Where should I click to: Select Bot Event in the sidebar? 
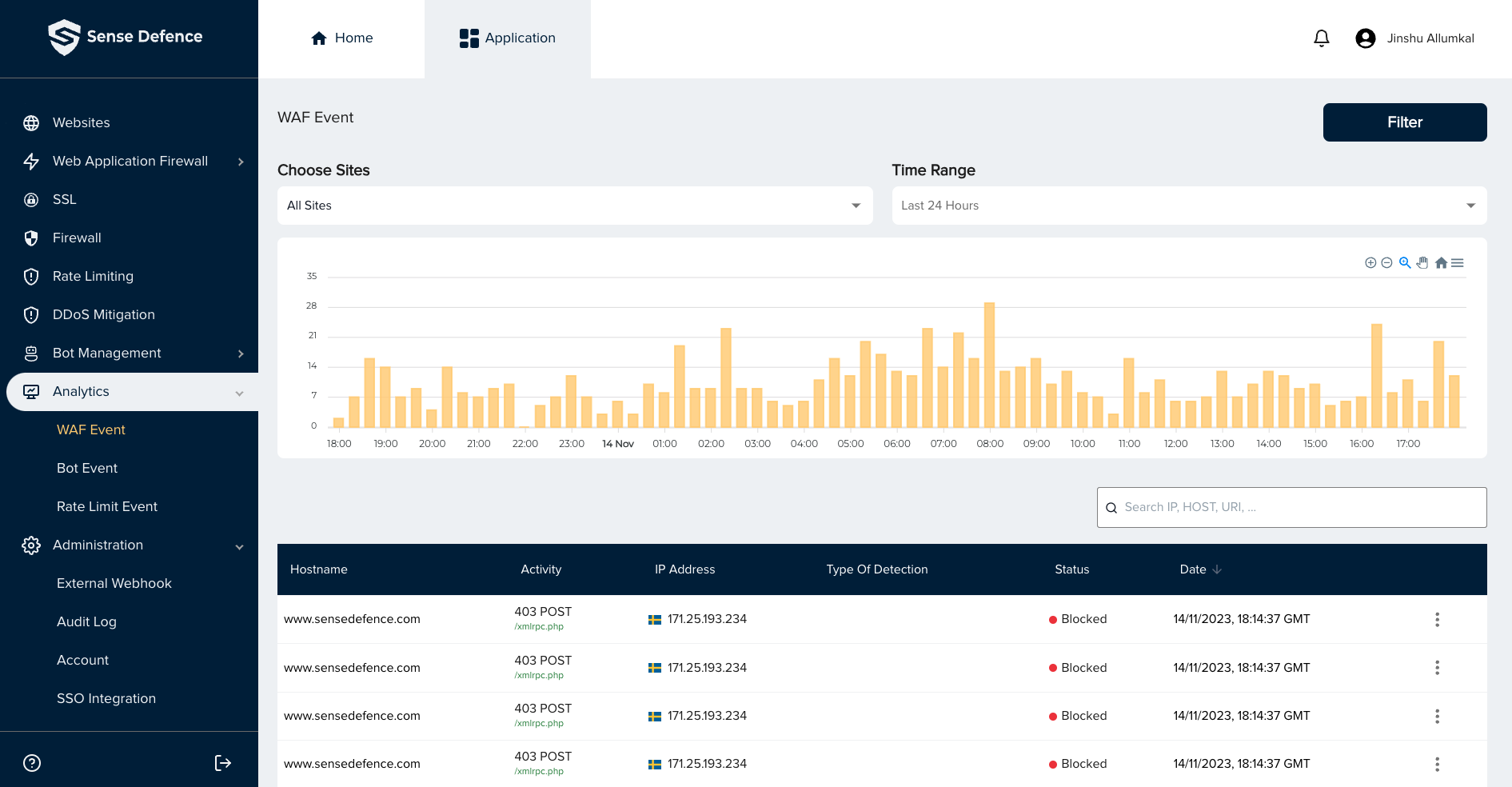point(86,468)
